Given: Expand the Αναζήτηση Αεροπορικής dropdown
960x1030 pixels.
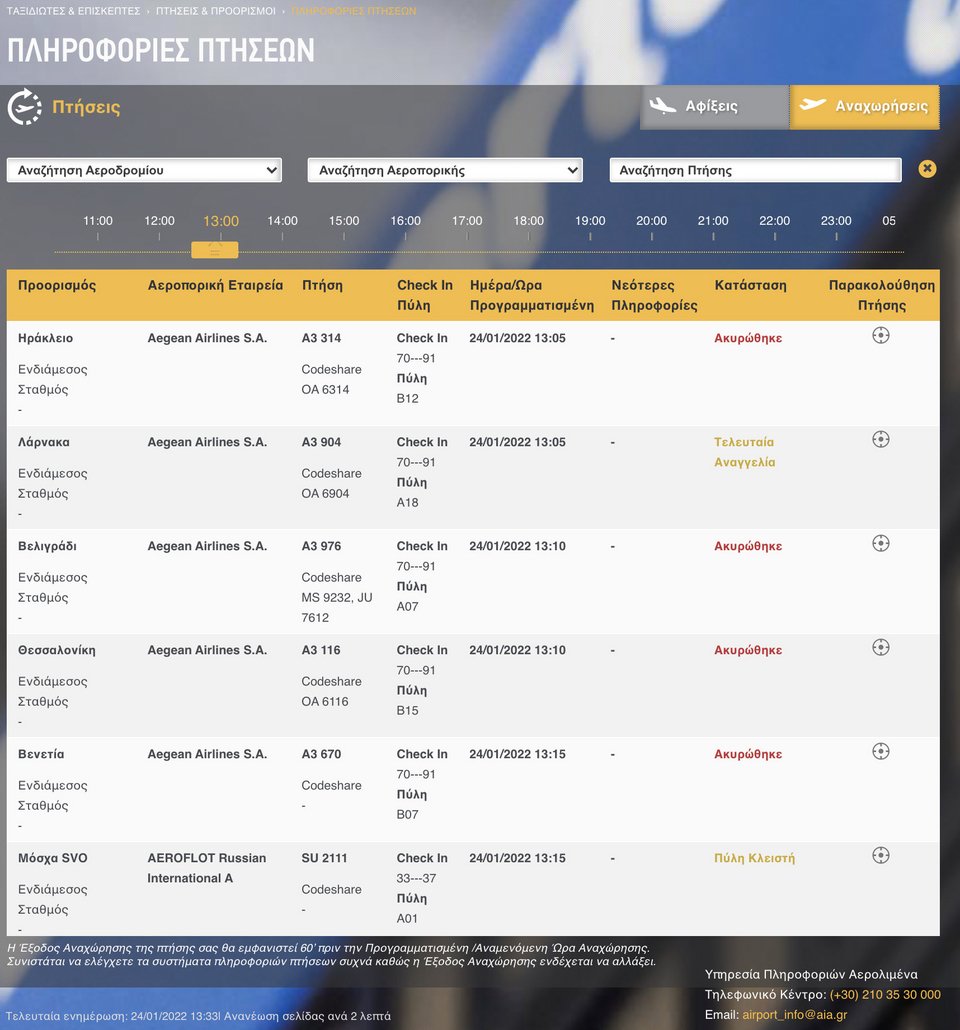Looking at the screenshot, I should (x=445, y=170).
